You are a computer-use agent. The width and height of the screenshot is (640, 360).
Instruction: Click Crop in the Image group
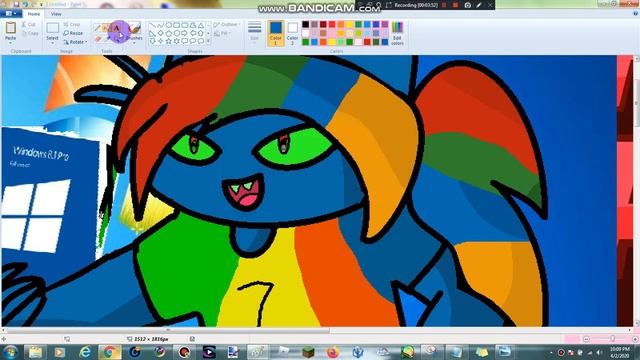72,24
